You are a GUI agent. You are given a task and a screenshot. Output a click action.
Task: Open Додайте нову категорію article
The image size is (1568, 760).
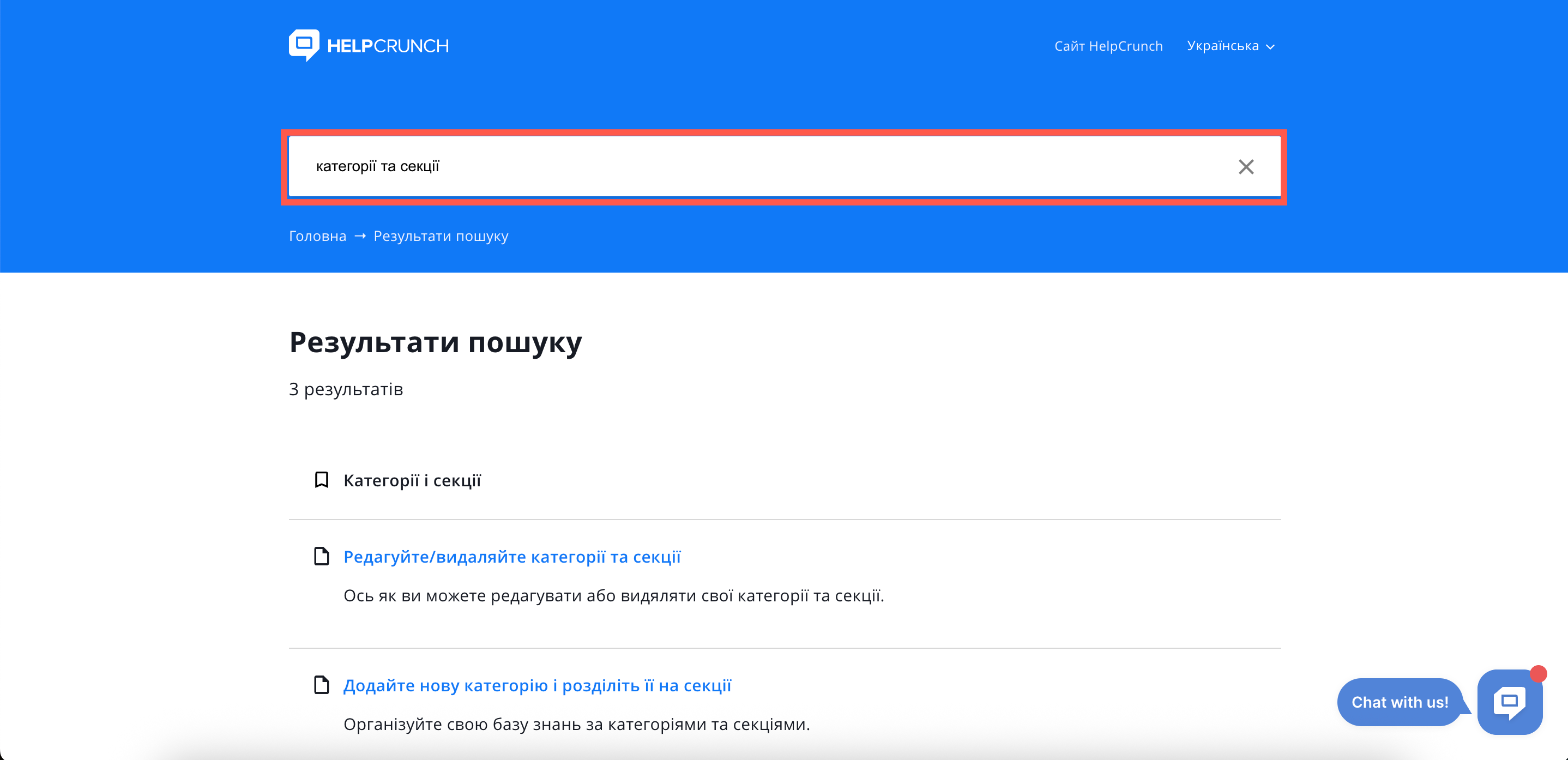[537, 686]
